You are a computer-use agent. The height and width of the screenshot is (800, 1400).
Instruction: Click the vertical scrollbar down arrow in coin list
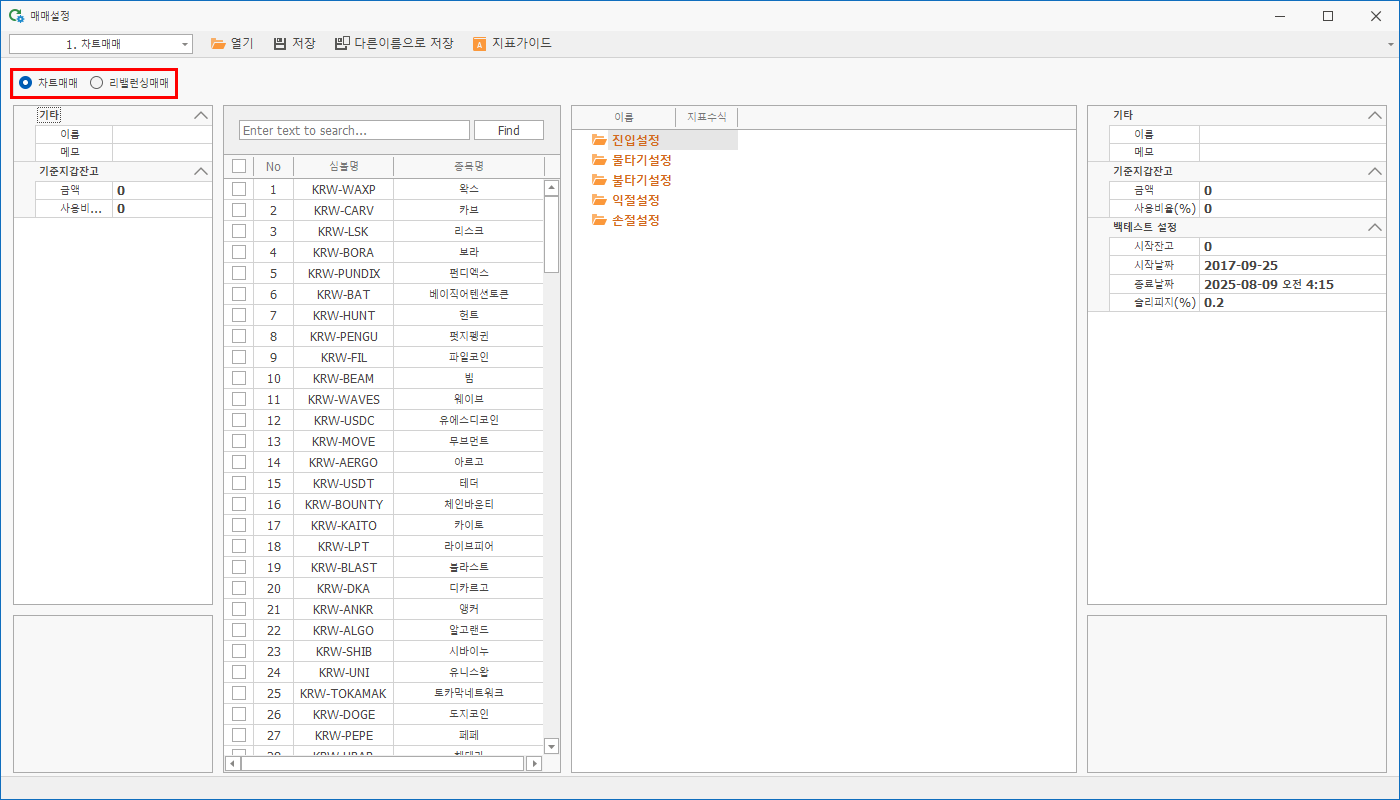(x=551, y=746)
